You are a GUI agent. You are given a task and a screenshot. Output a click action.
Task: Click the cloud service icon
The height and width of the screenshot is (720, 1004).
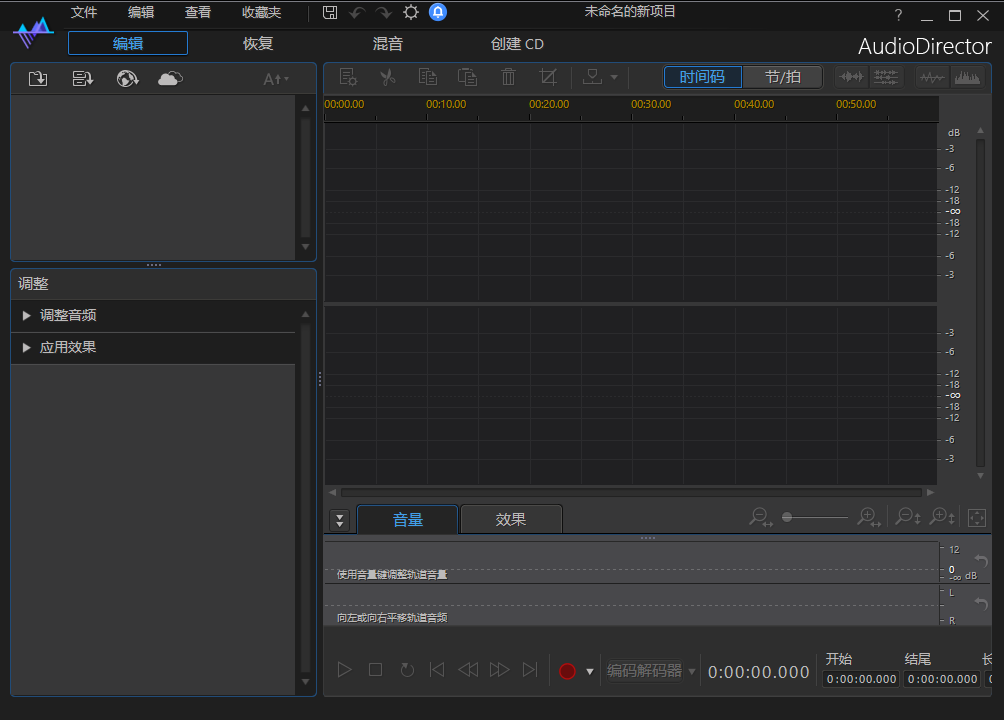coord(170,79)
